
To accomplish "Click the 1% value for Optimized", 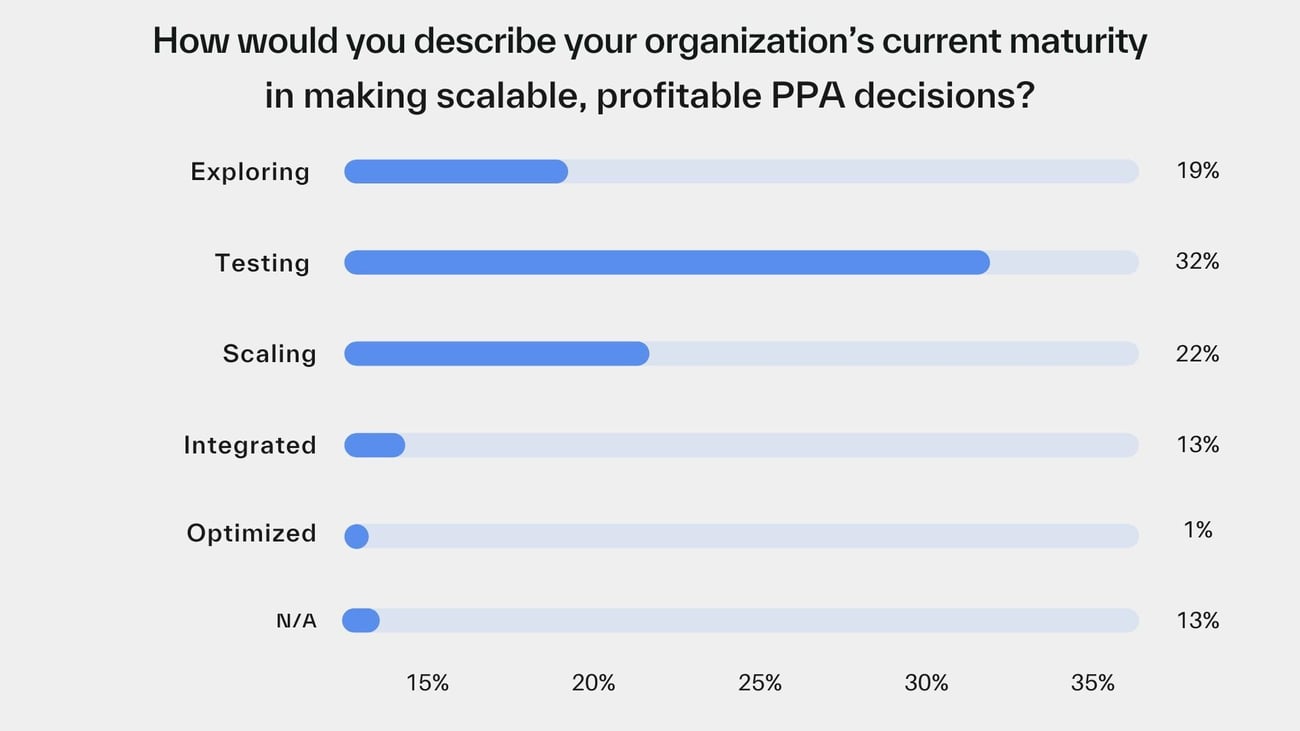I will tap(1197, 531).
